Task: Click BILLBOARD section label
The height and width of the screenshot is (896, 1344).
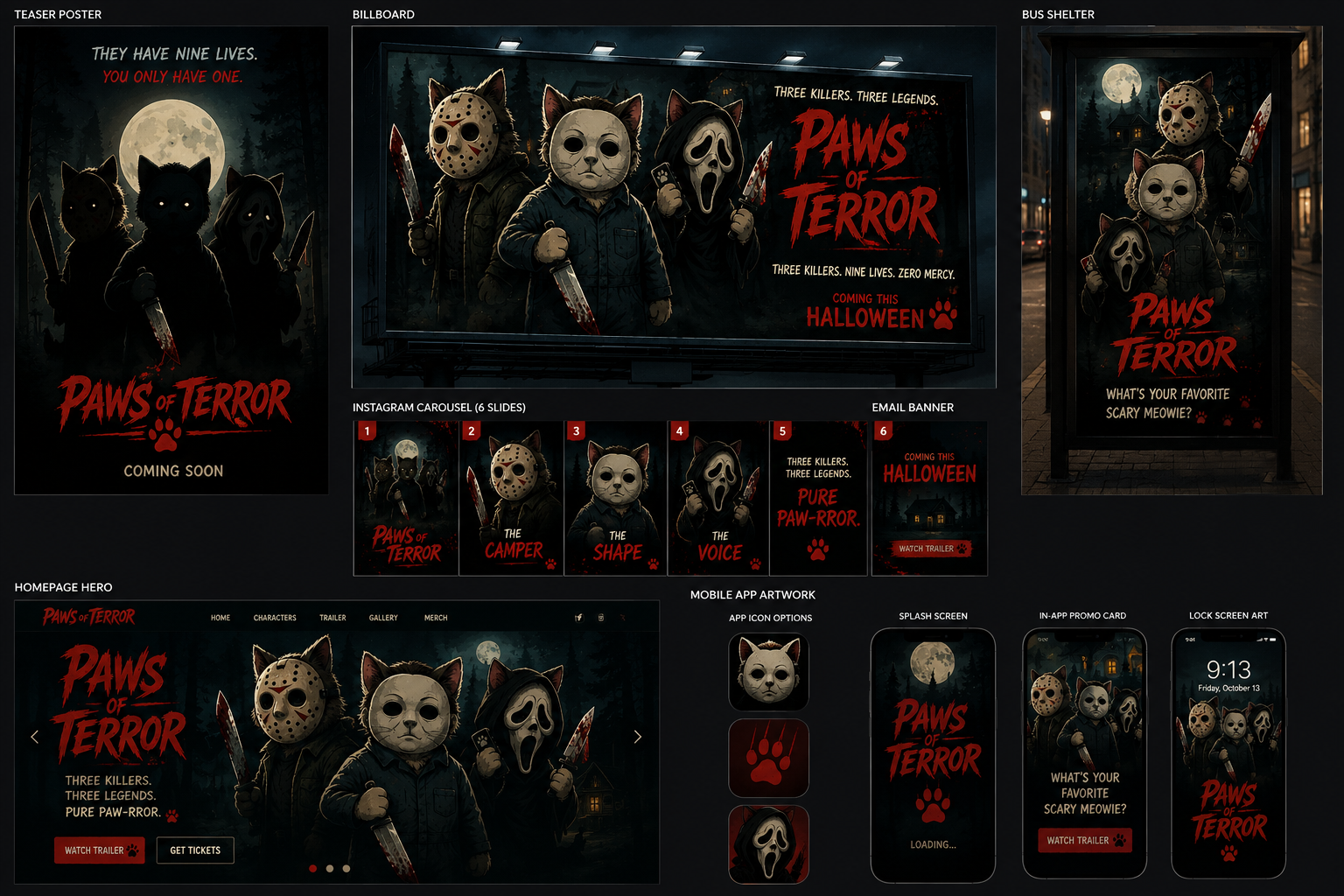Action: (x=383, y=15)
